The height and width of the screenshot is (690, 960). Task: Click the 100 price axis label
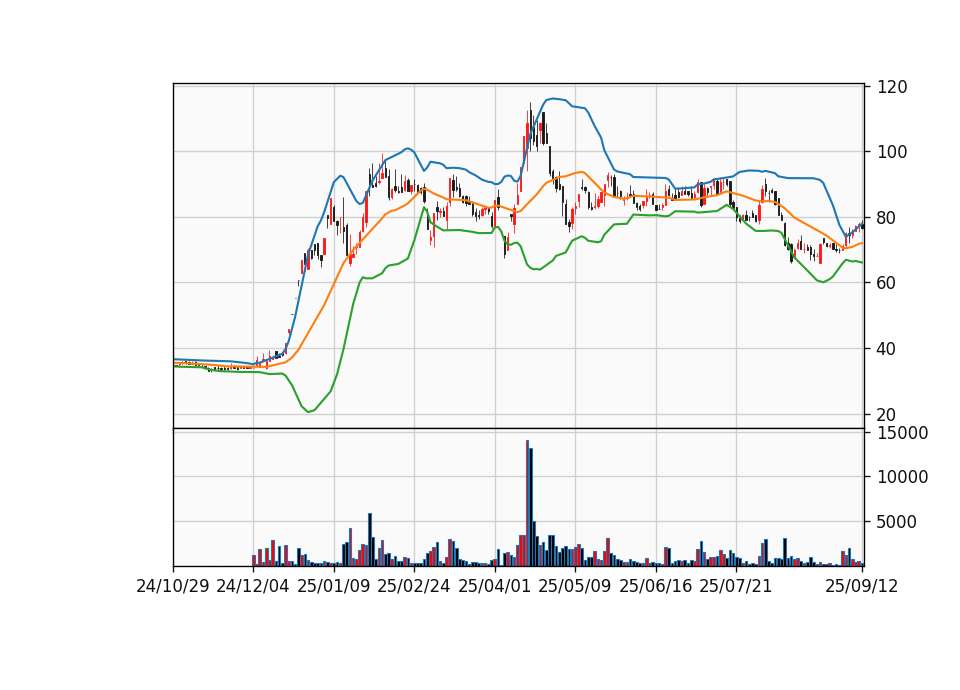click(x=892, y=152)
